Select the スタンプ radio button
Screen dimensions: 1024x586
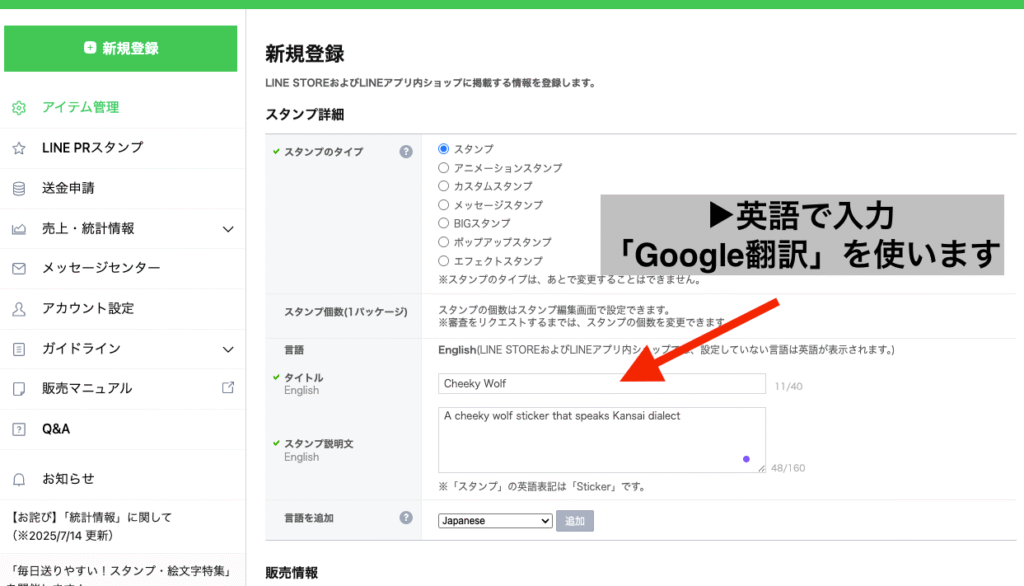(443, 149)
